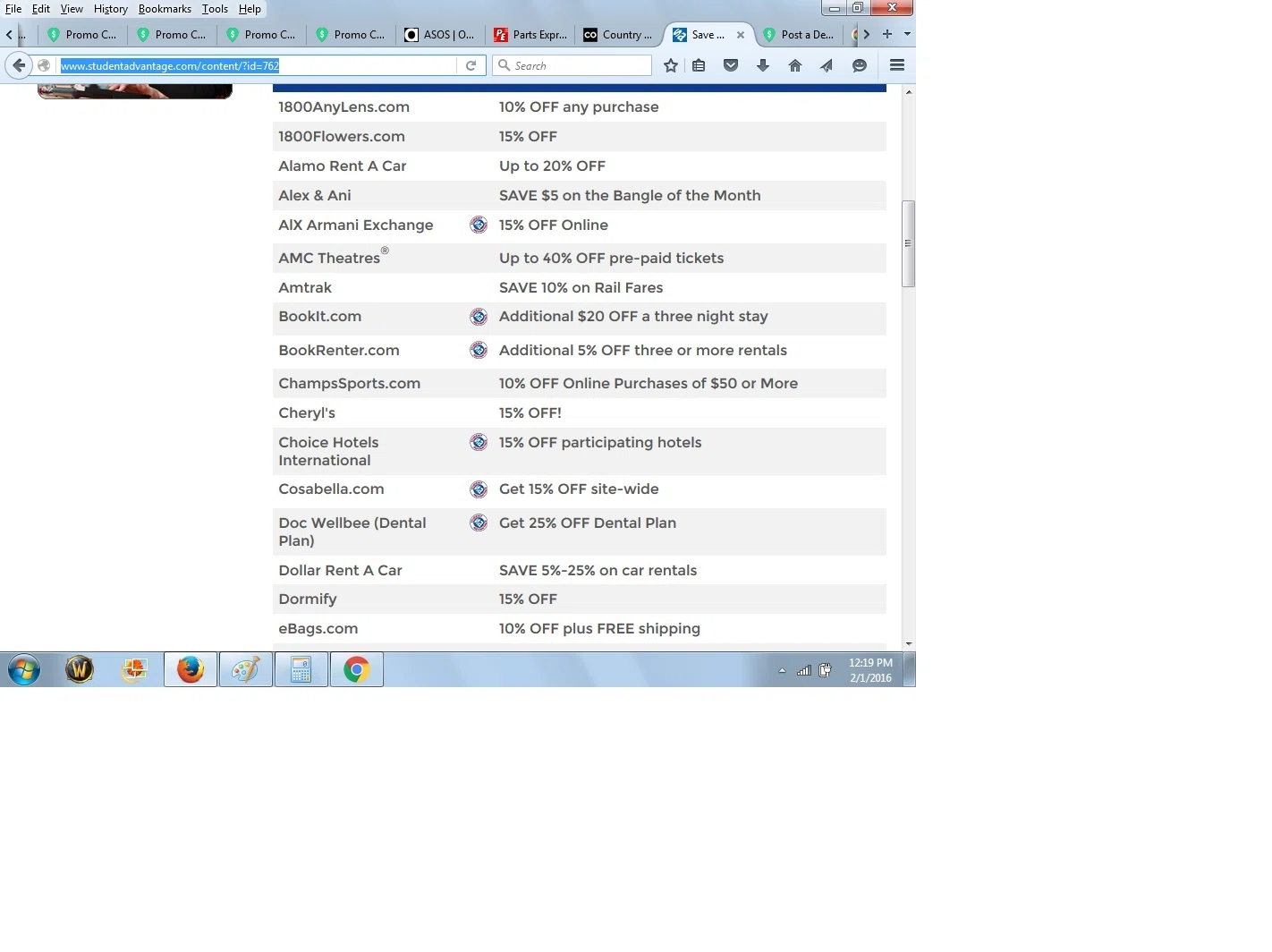Click eBags.com entry
The width and height of the screenshot is (1272, 952).
click(318, 628)
